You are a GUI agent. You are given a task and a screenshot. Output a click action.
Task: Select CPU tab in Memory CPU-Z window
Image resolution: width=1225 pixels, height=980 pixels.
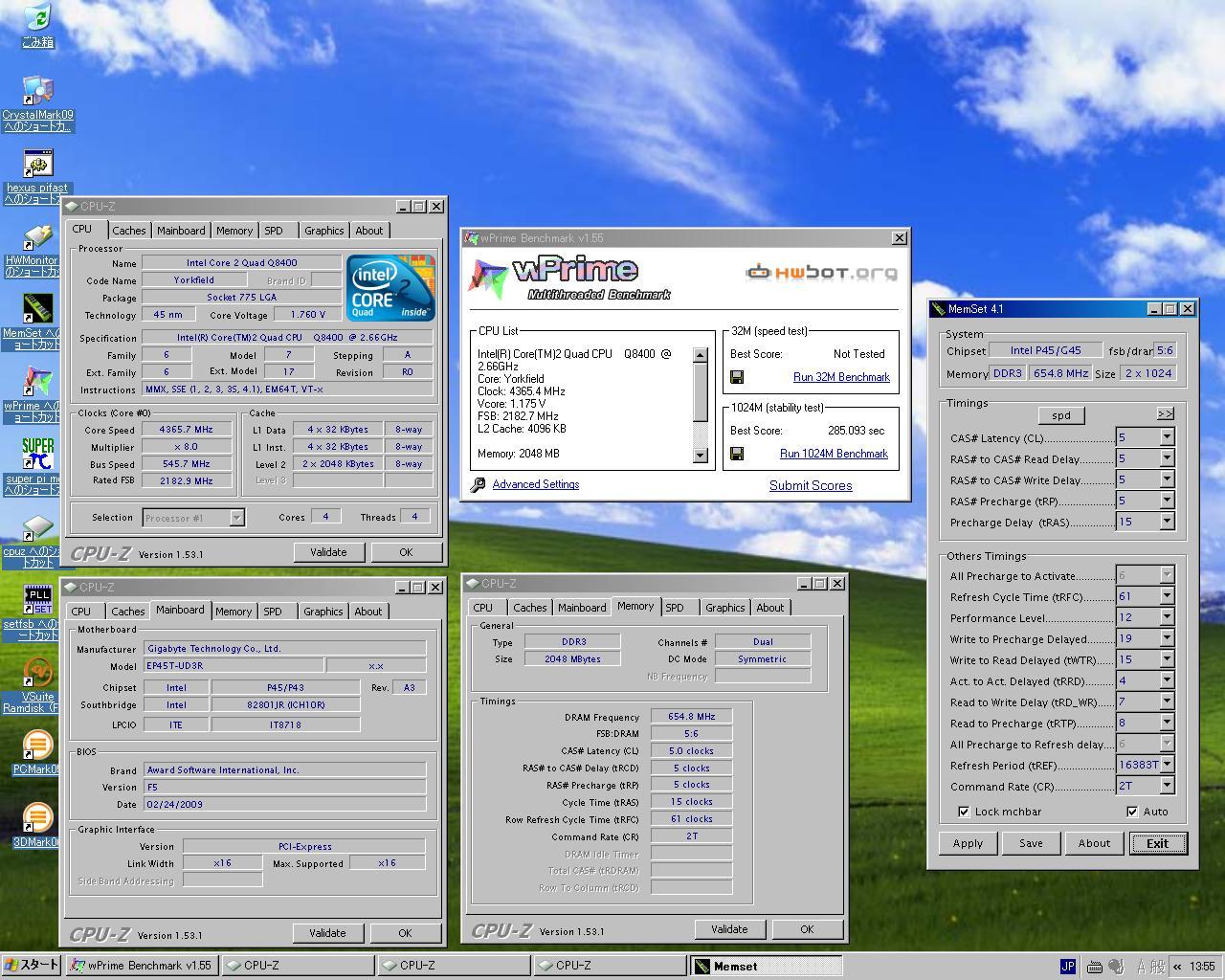[483, 608]
